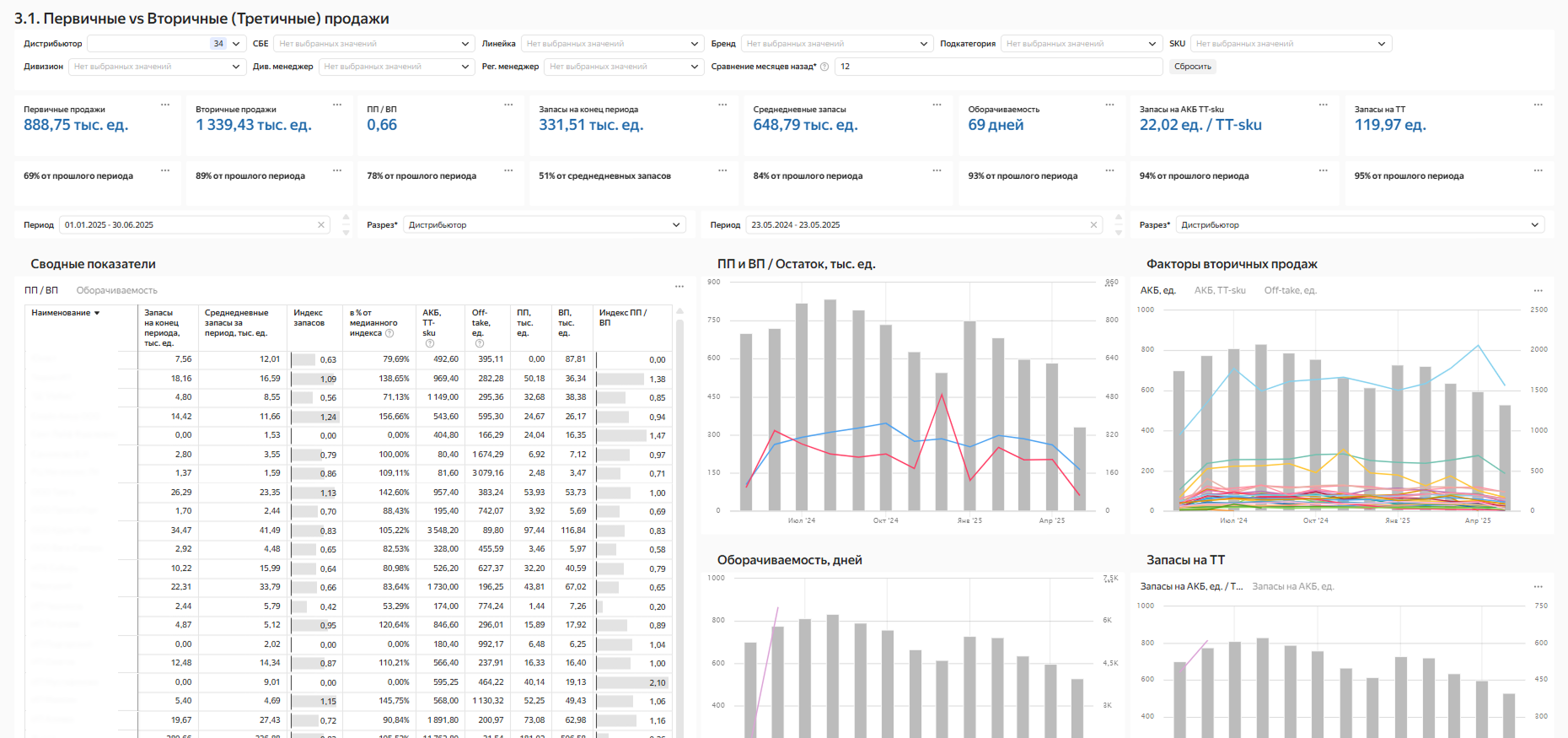Switch to the ПП / ВП tab
Image resolution: width=1568 pixels, height=738 pixels.
coord(41,290)
